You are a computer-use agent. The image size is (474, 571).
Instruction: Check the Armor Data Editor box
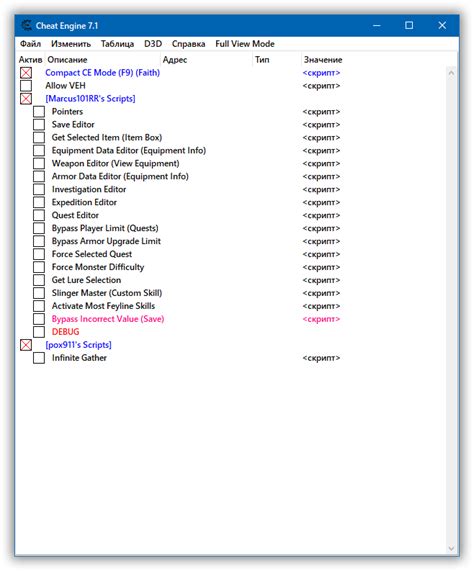pos(39,176)
